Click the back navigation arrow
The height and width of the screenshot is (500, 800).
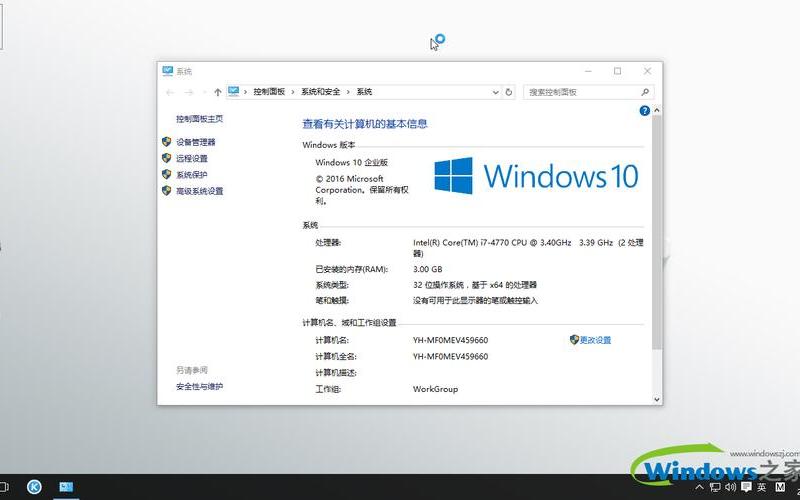[170, 92]
